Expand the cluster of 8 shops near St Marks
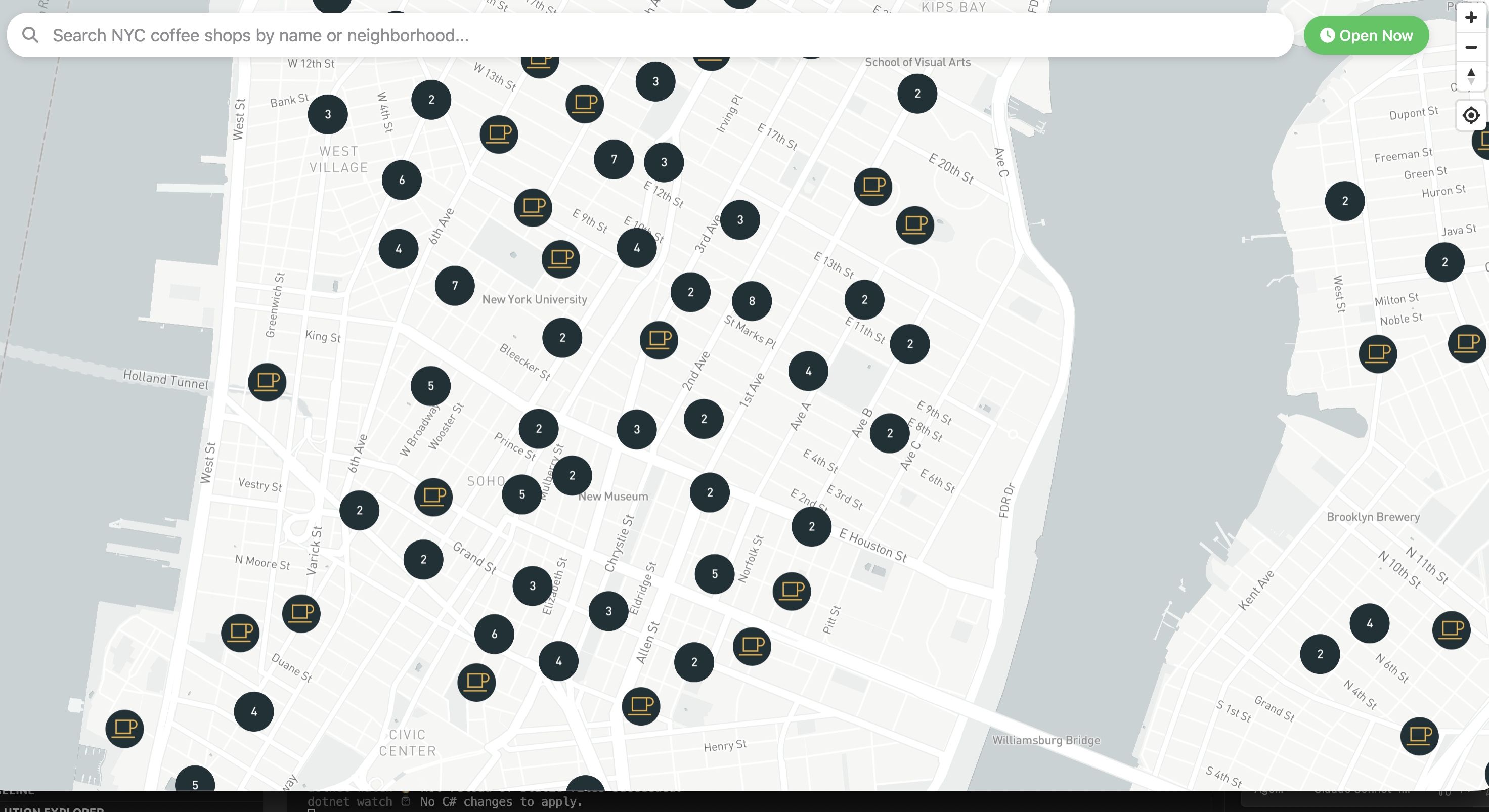Viewport: 1489px width, 812px height. 752,300
